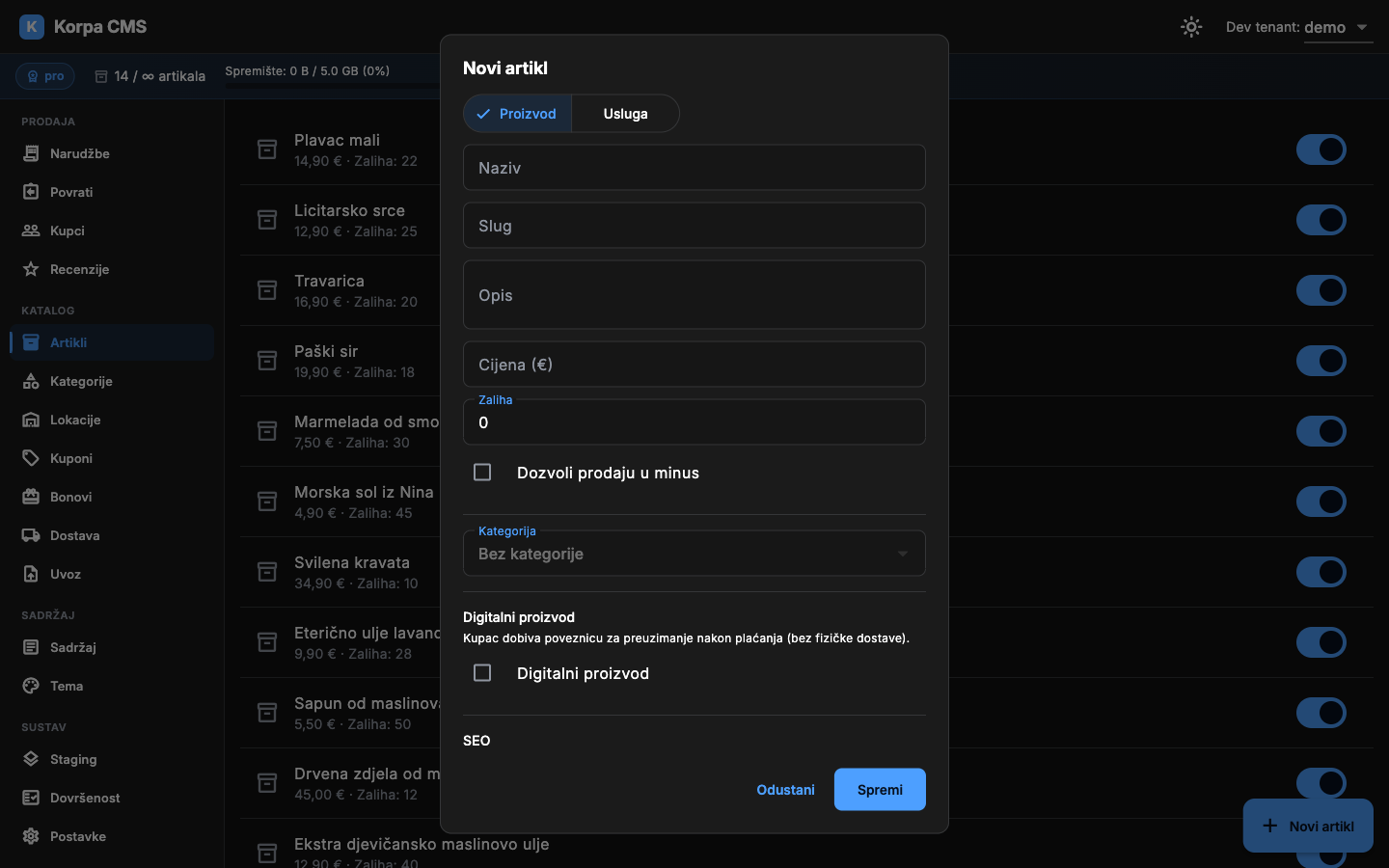Open the Narudžbe sidebar item

pos(112,153)
